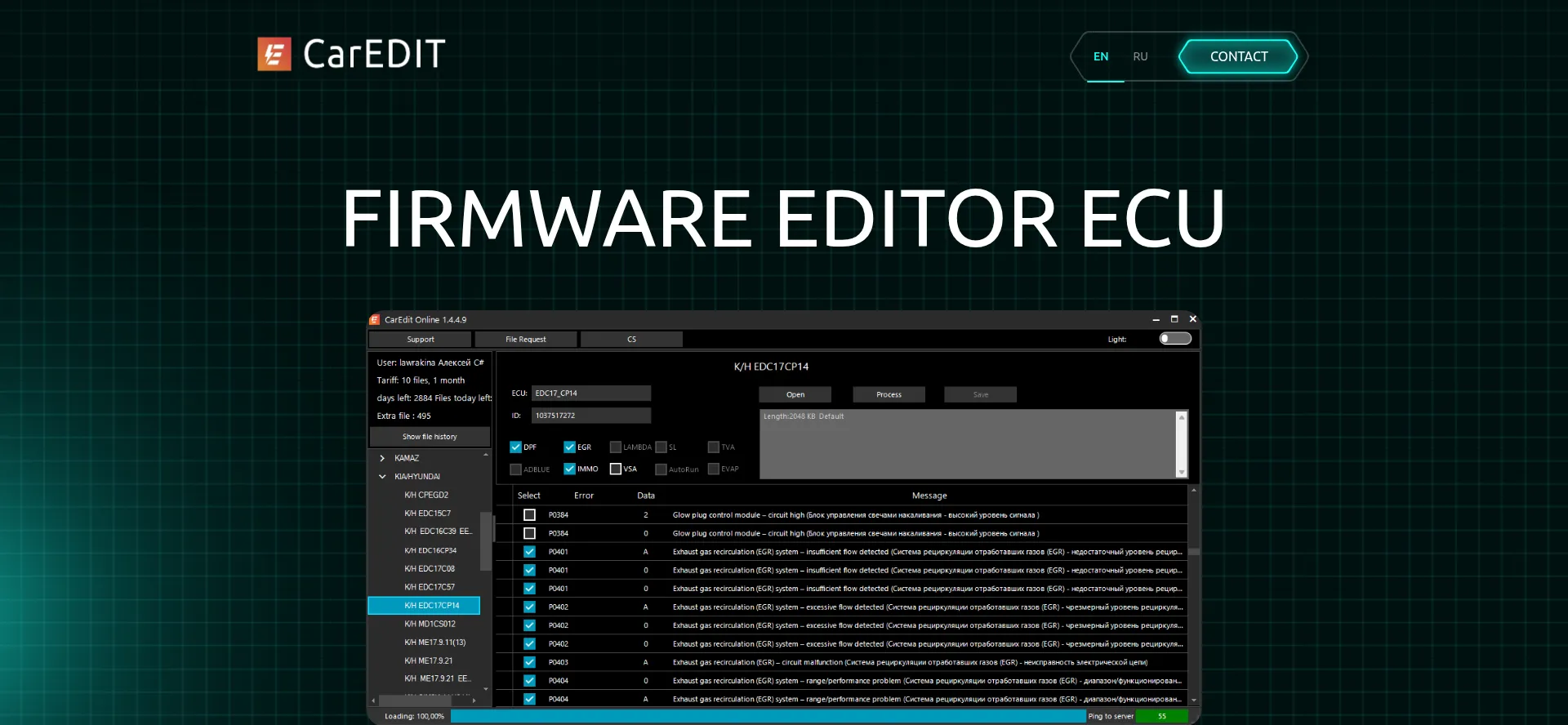
Task: Select the first P0384 error checkbox
Action: [529, 515]
